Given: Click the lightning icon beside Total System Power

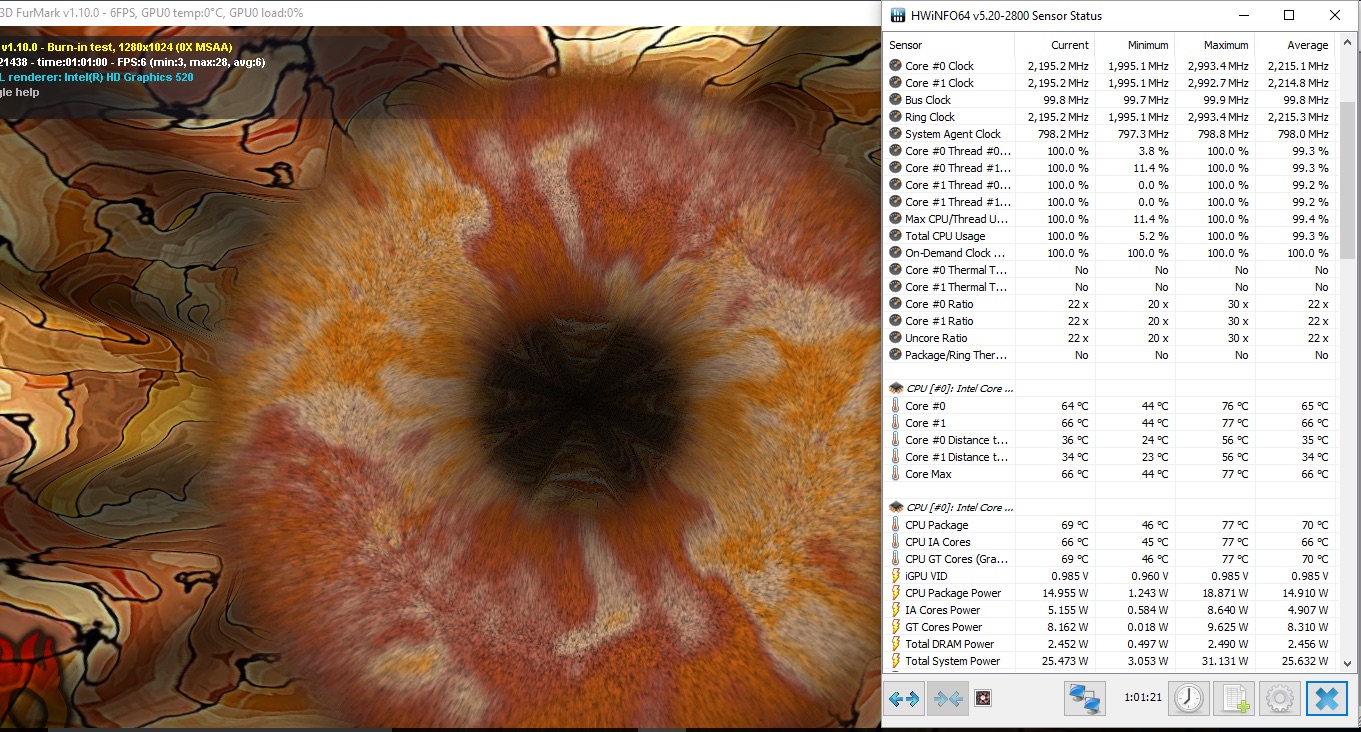Looking at the screenshot, I should point(895,661).
